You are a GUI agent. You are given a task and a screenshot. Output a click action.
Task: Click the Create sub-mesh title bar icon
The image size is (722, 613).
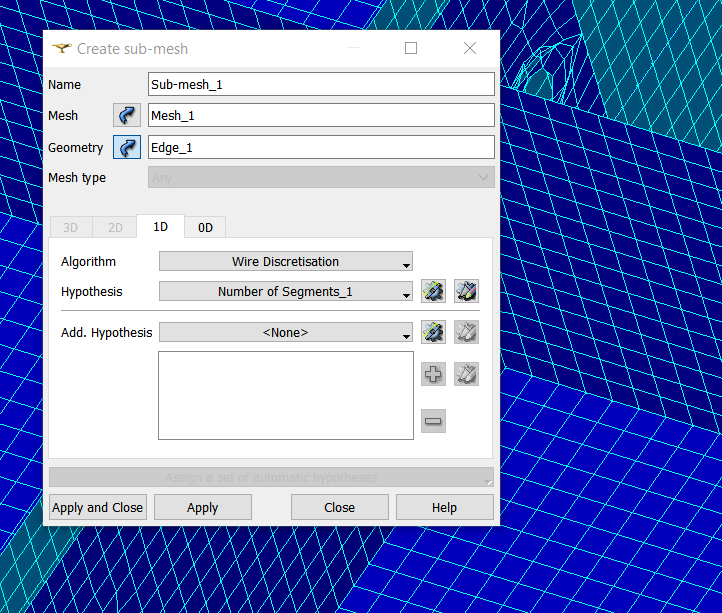pyautogui.click(x=62, y=48)
